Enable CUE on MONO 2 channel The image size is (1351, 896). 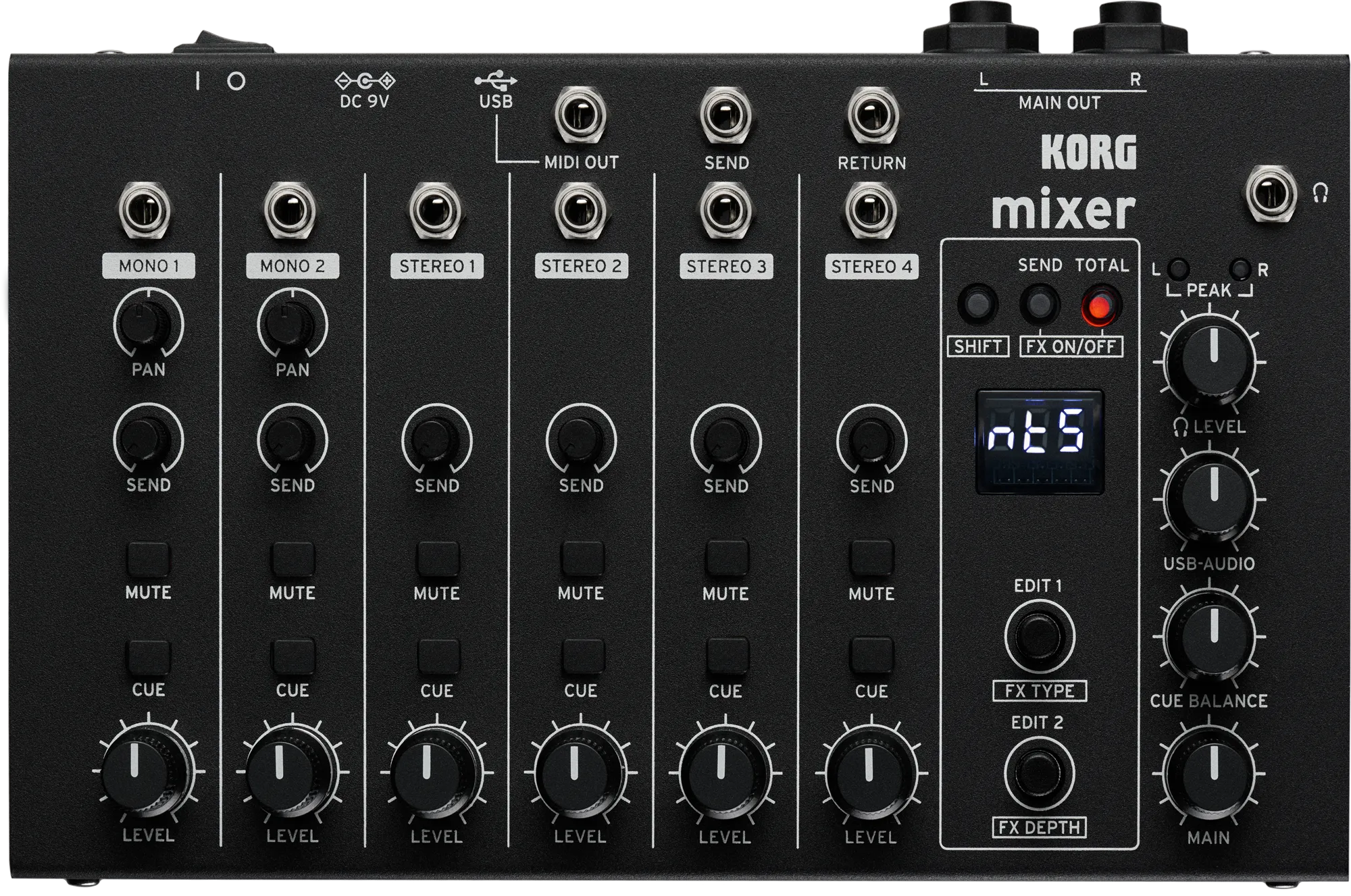click(x=292, y=656)
